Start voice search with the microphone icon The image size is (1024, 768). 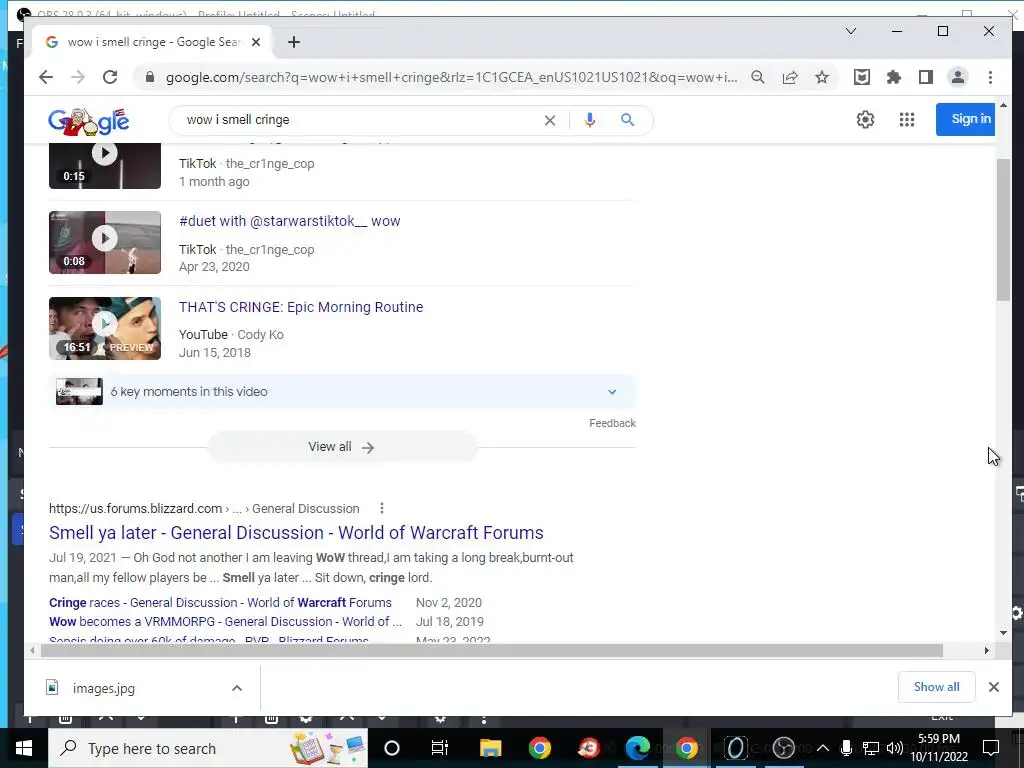point(590,120)
